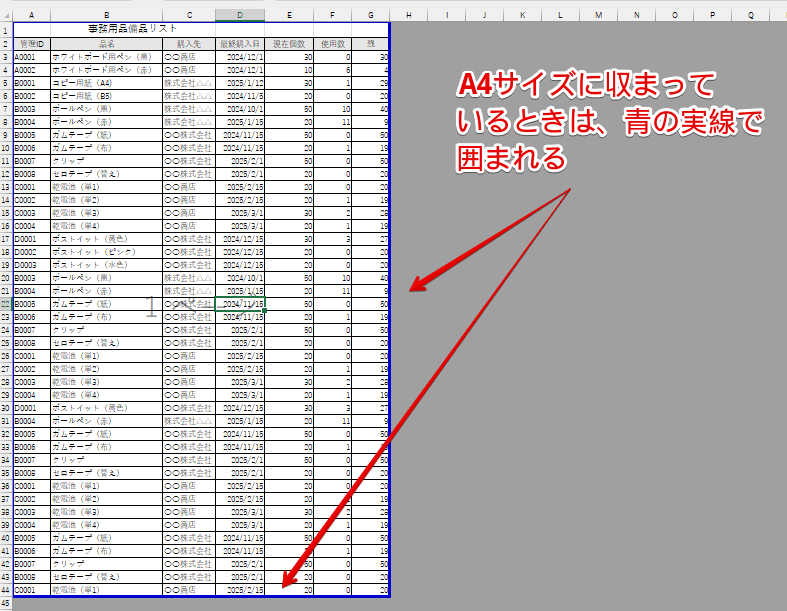Select column K header
Viewport: 787px width, 611px height.
point(522,16)
